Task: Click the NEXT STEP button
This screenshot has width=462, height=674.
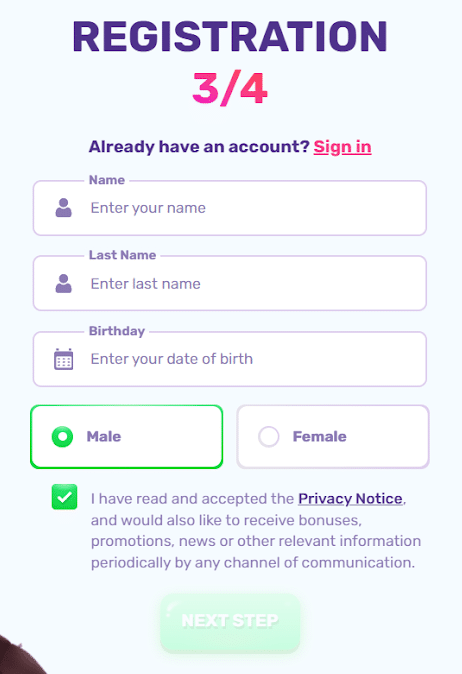Action: point(230,621)
